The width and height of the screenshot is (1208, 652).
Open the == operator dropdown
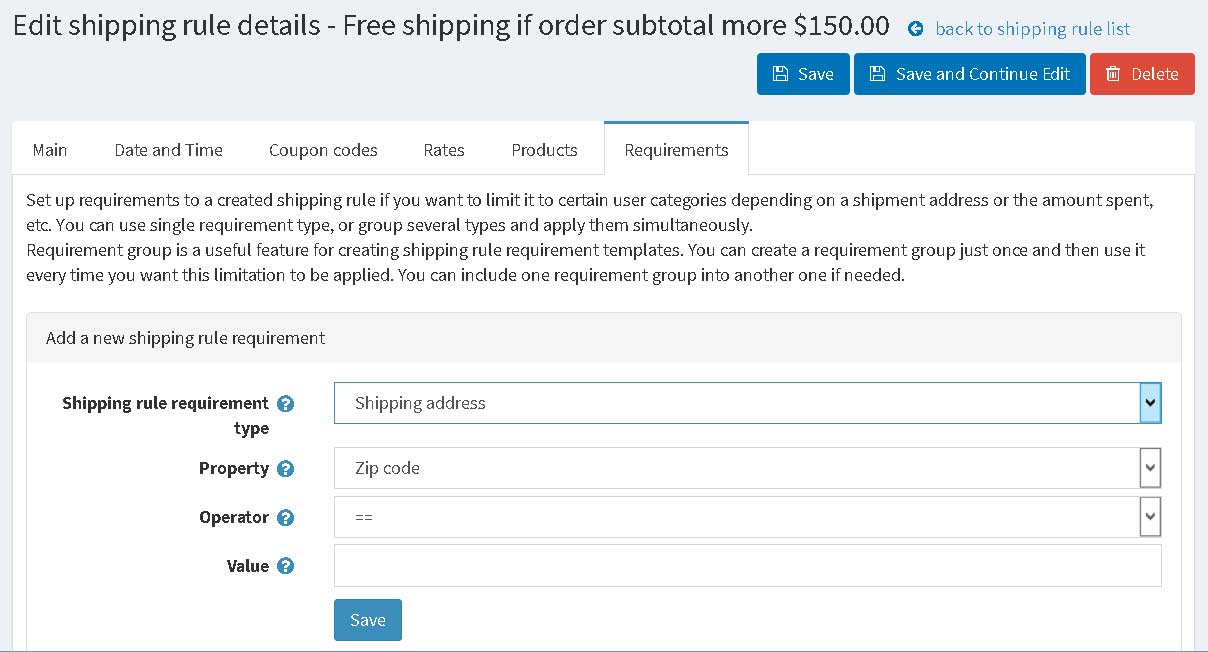(747, 517)
